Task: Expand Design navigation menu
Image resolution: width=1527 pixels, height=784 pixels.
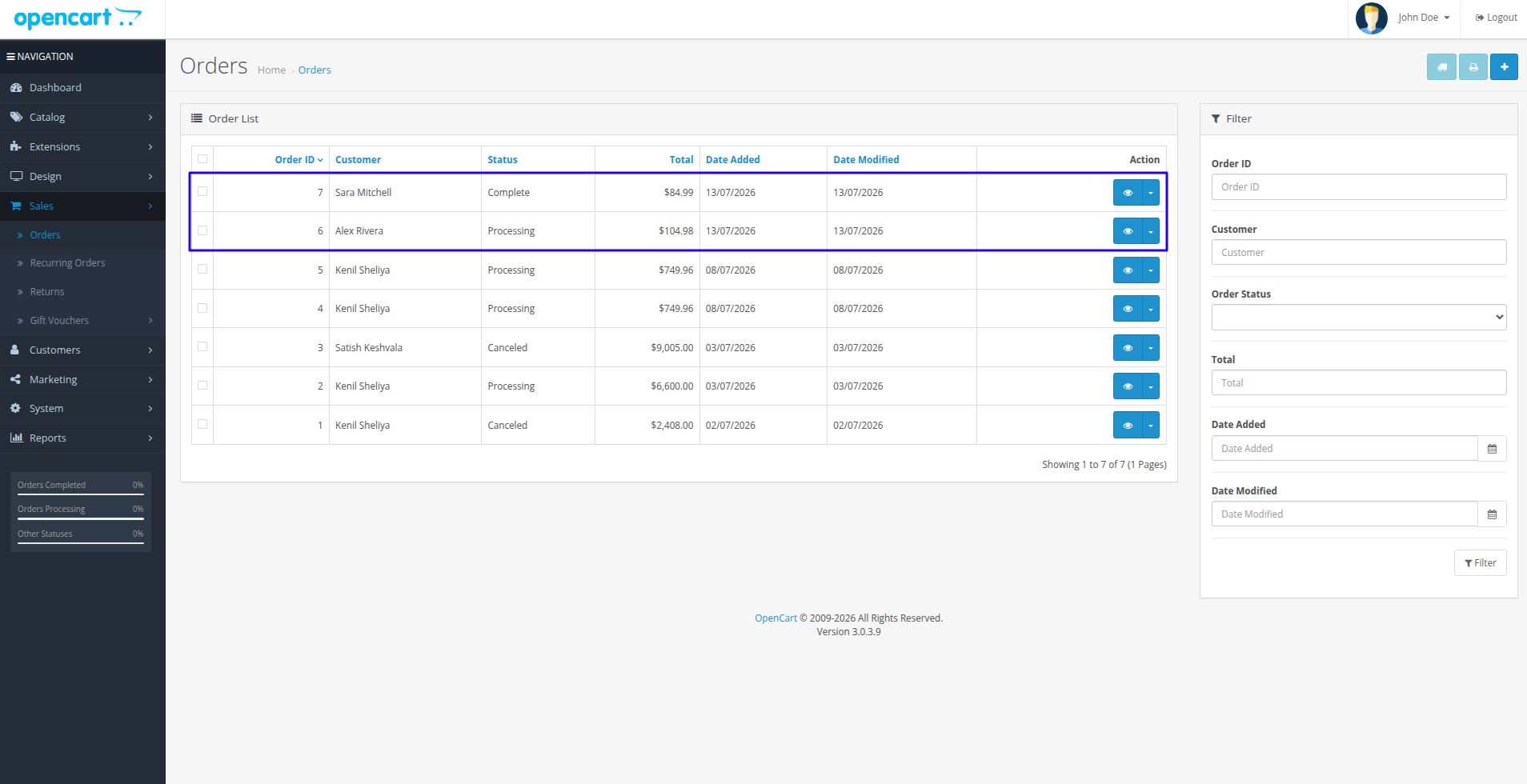Action: click(x=82, y=177)
